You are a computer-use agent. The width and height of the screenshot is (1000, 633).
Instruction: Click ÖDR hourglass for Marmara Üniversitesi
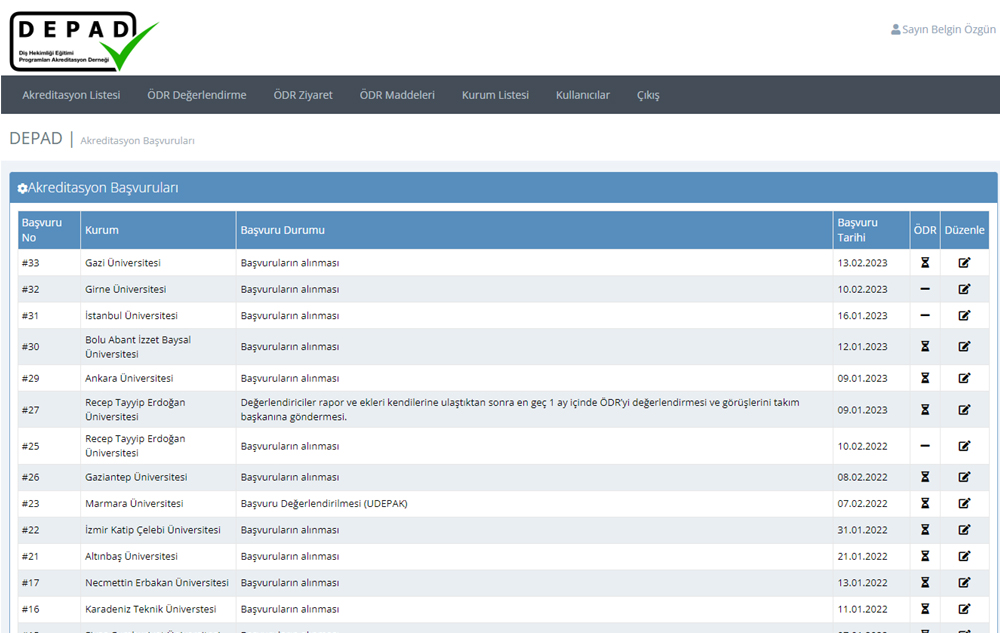pos(925,504)
